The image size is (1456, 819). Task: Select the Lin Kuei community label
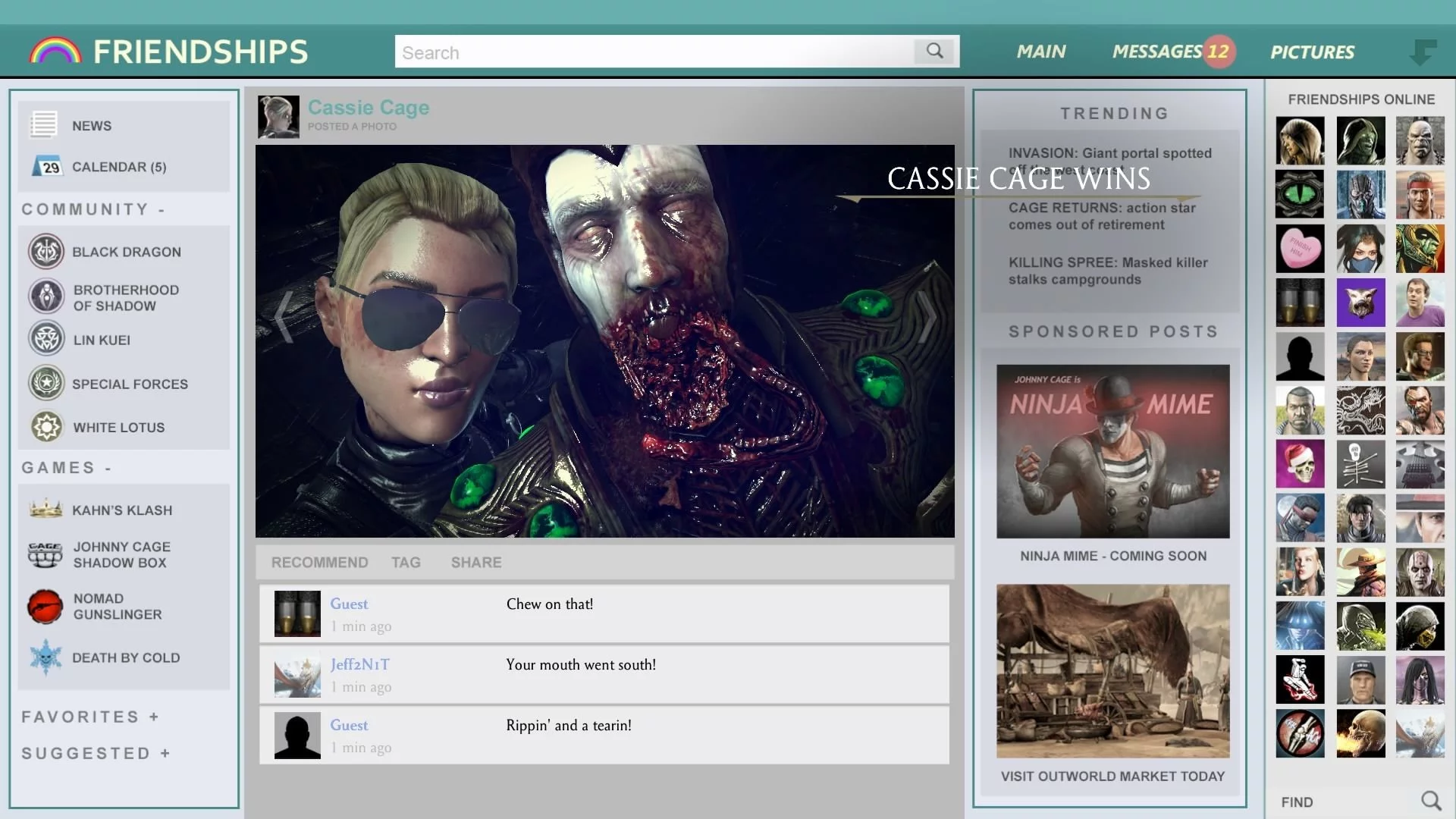(x=102, y=340)
